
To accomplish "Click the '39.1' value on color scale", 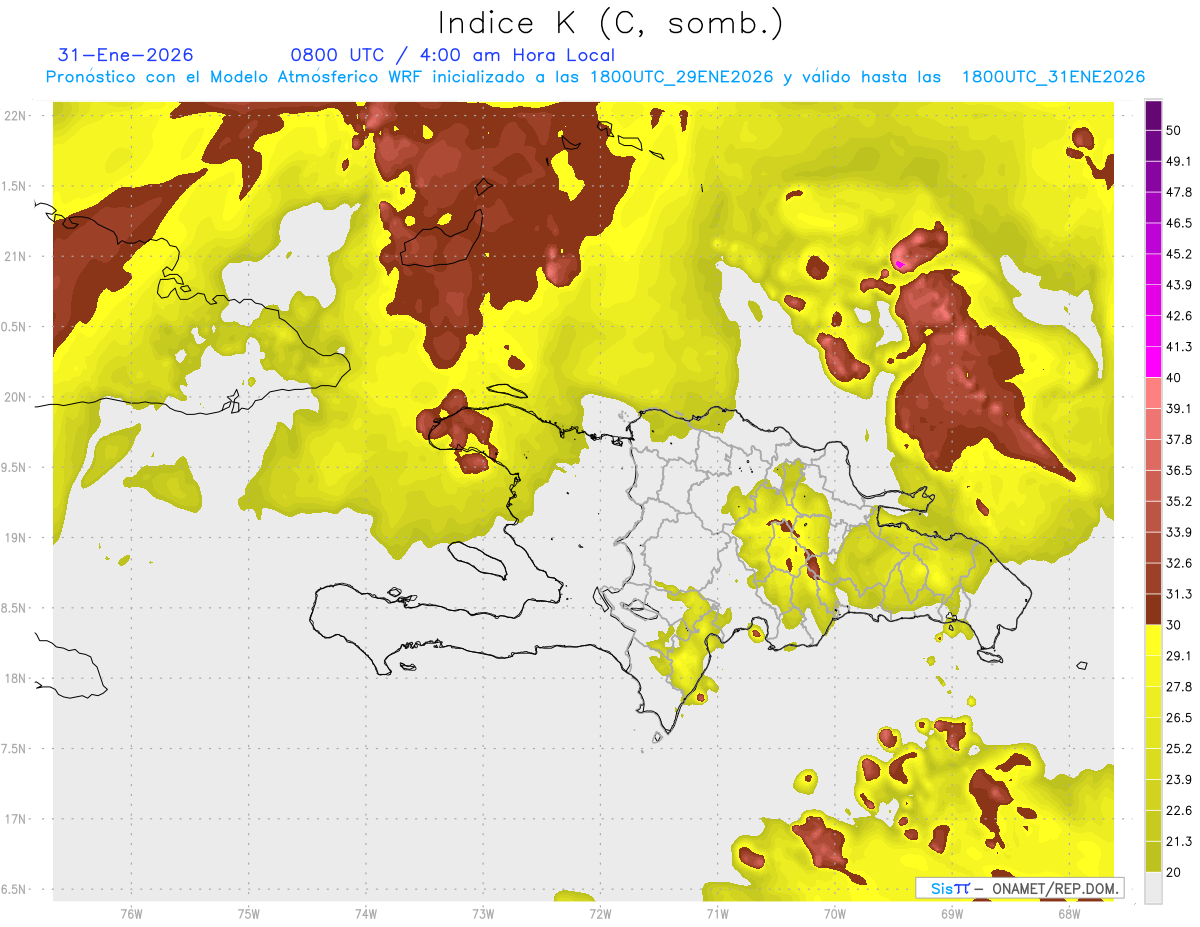I will click(1179, 409).
